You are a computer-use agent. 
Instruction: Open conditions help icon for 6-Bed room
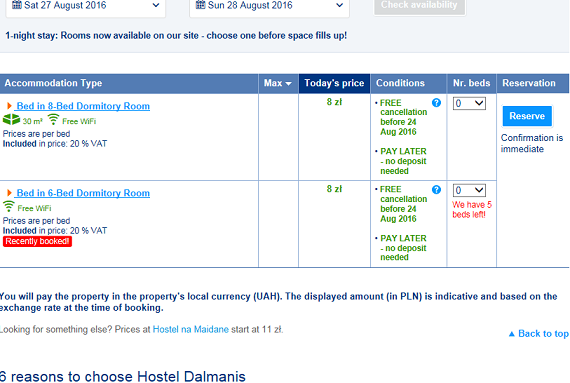[x=436, y=190]
